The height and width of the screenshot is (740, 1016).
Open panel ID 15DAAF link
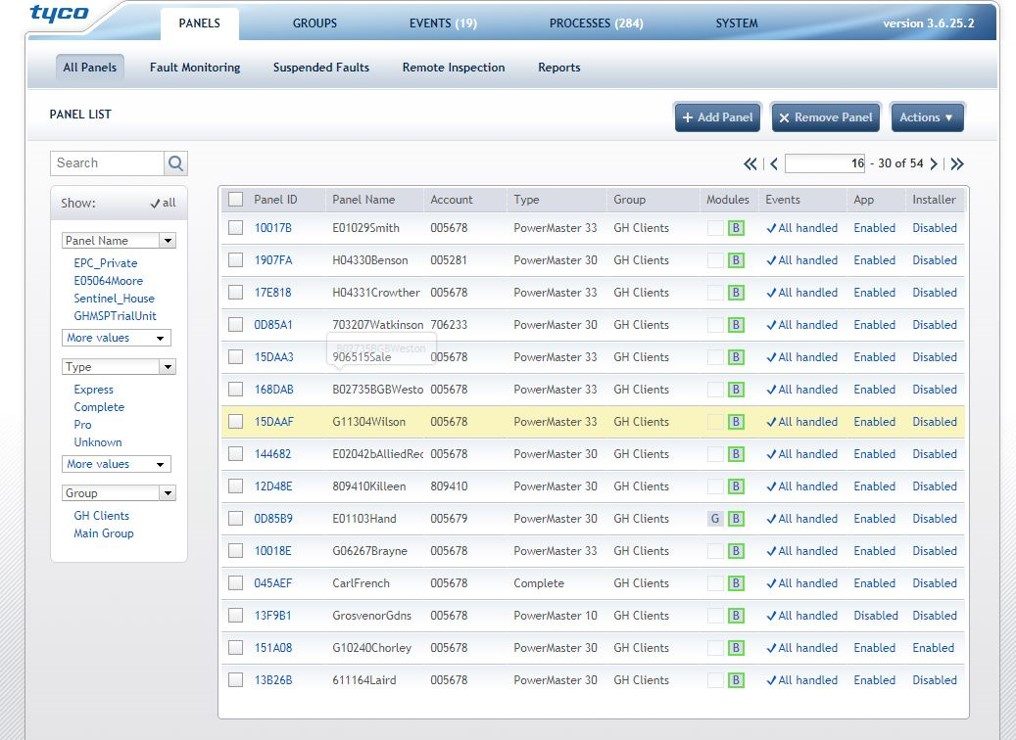[x=272, y=422]
